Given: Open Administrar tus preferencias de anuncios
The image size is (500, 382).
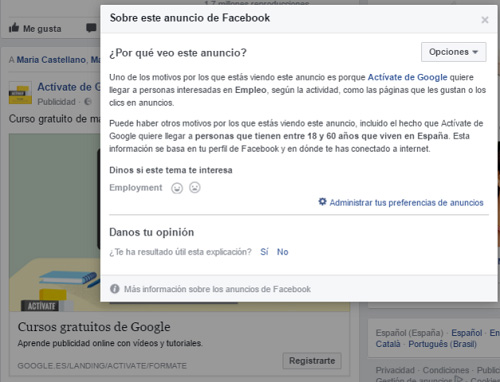Looking at the screenshot, I should click(x=406, y=203).
